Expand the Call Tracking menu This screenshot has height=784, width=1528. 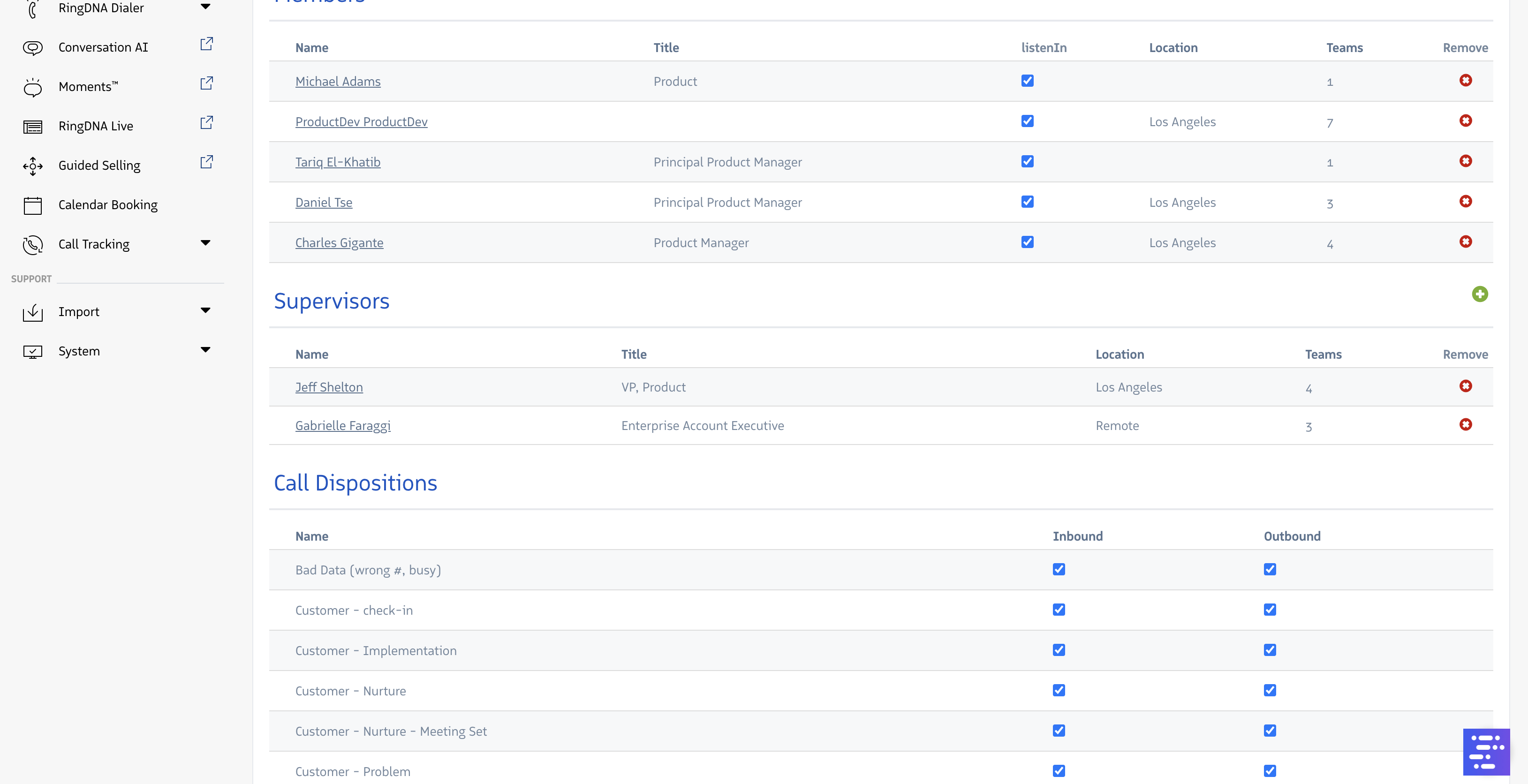point(205,242)
